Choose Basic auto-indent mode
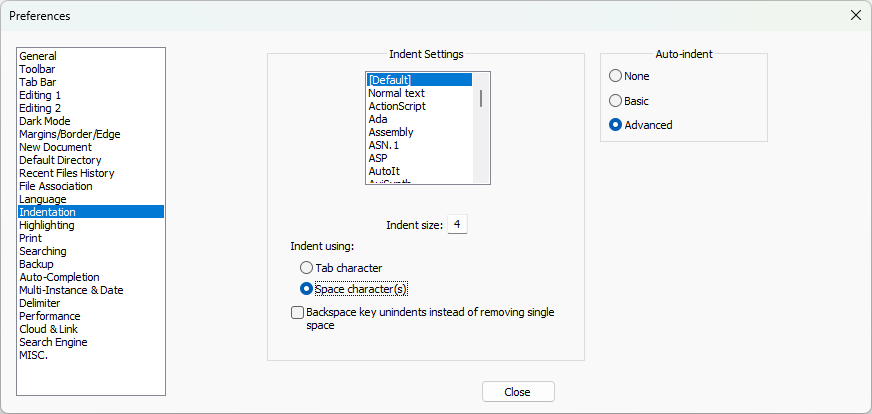 [615, 101]
